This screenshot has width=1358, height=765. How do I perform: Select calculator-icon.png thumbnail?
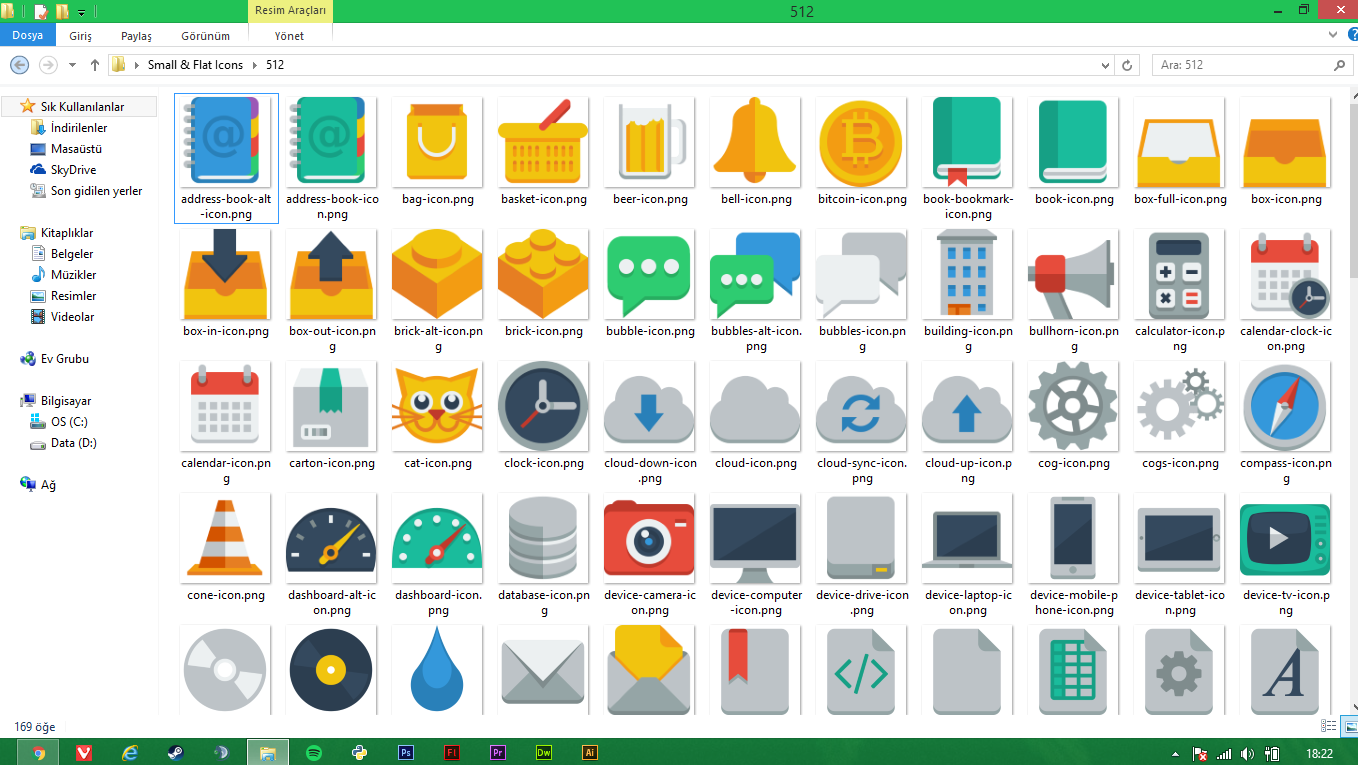click(1180, 275)
